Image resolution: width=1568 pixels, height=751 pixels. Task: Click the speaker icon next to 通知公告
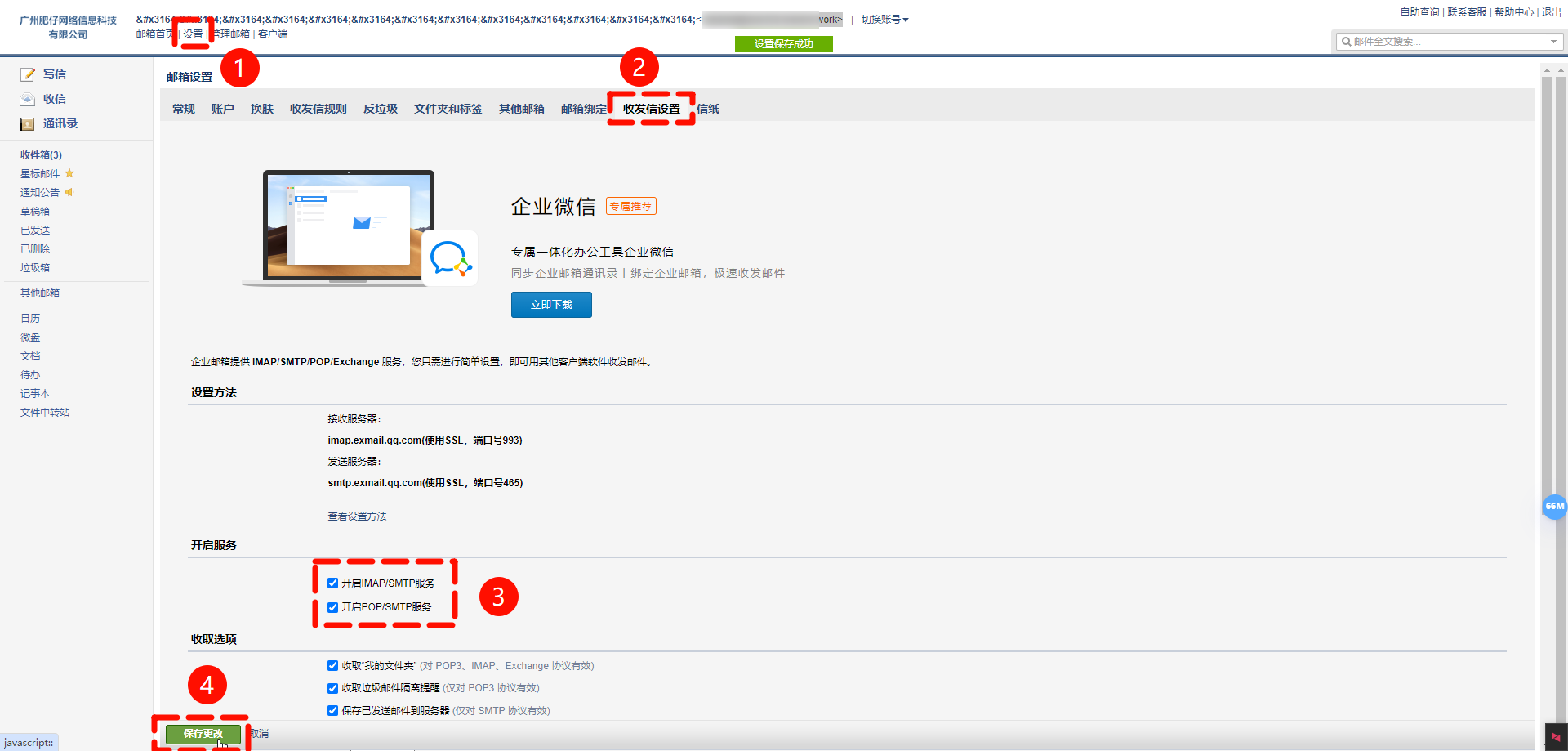pyautogui.click(x=69, y=192)
